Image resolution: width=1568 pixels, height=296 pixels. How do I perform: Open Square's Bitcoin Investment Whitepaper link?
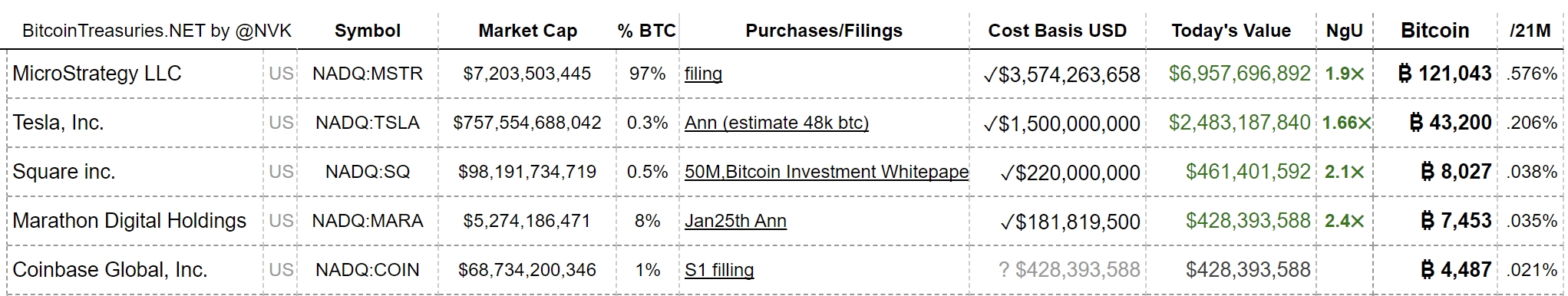(x=827, y=172)
